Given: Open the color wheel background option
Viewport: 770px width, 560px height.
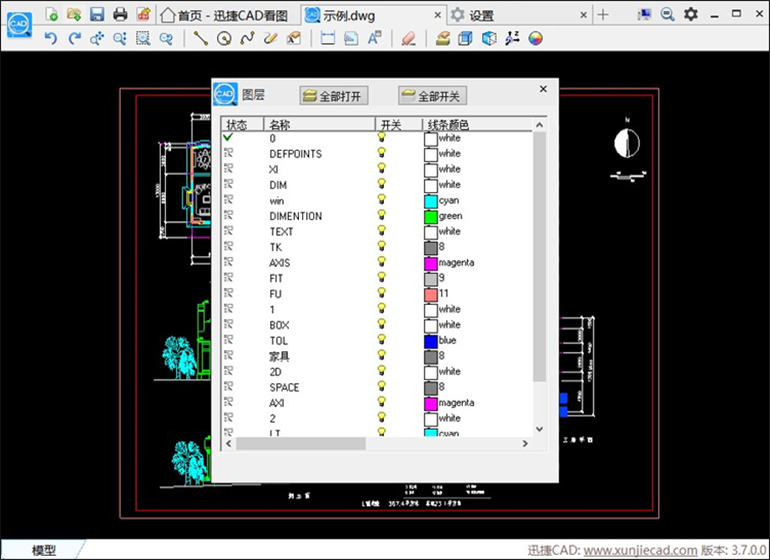Looking at the screenshot, I should (x=536, y=38).
